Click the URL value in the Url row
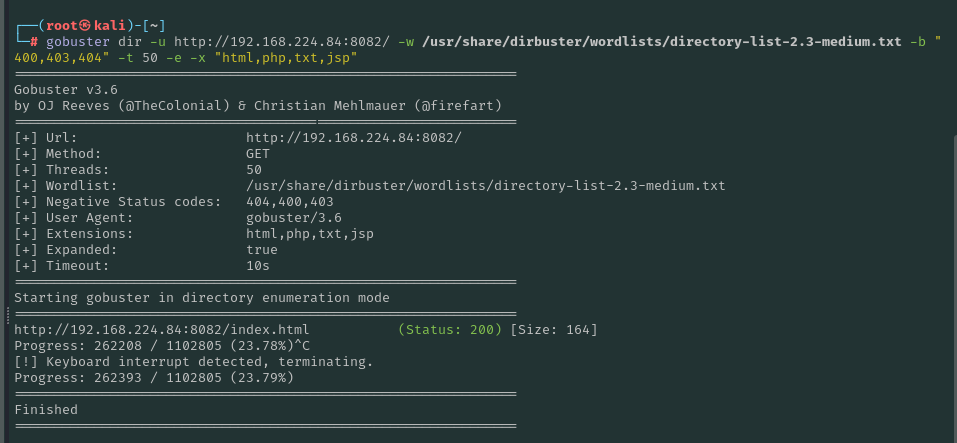This screenshot has height=443, width=957. (354, 137)
